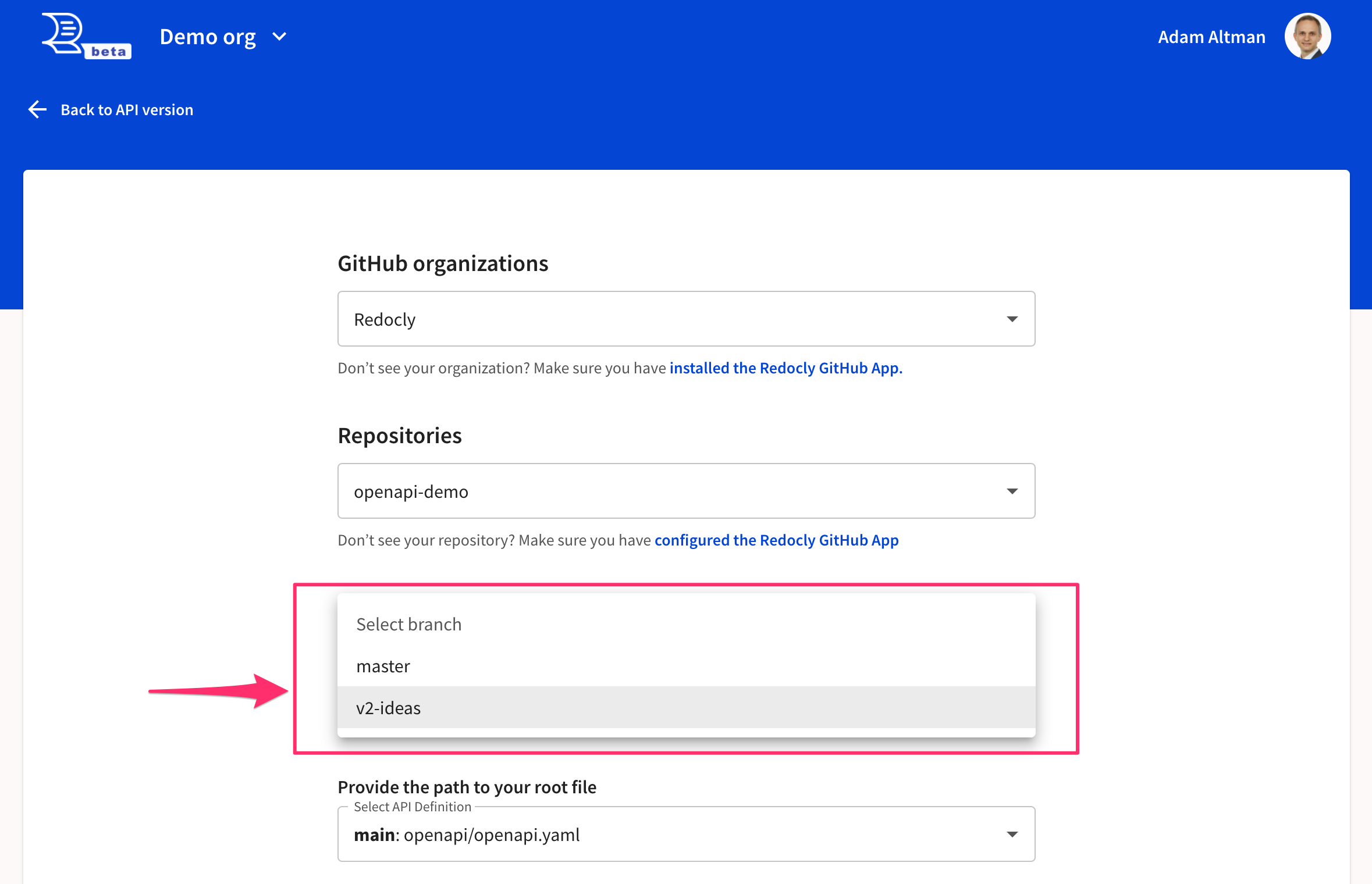1372x884 pixels.
Task: Click the Repositories heading
Action: point(399,436)
